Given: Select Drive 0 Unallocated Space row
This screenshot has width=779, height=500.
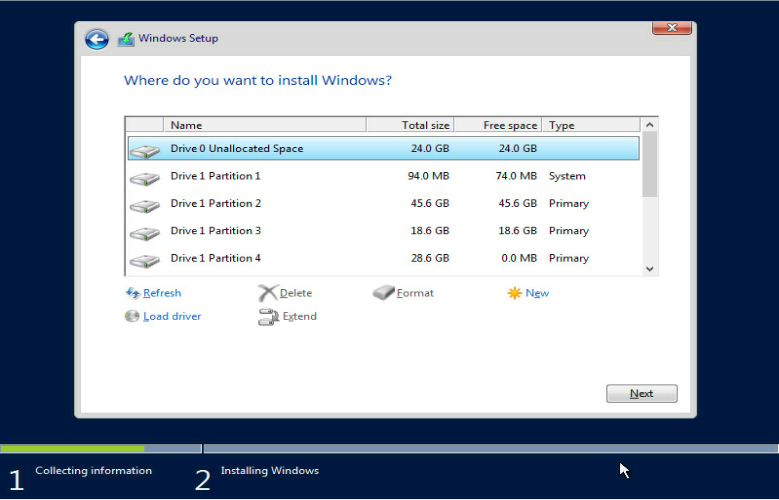Looking at the screenshot, I should tap(384, 148).
